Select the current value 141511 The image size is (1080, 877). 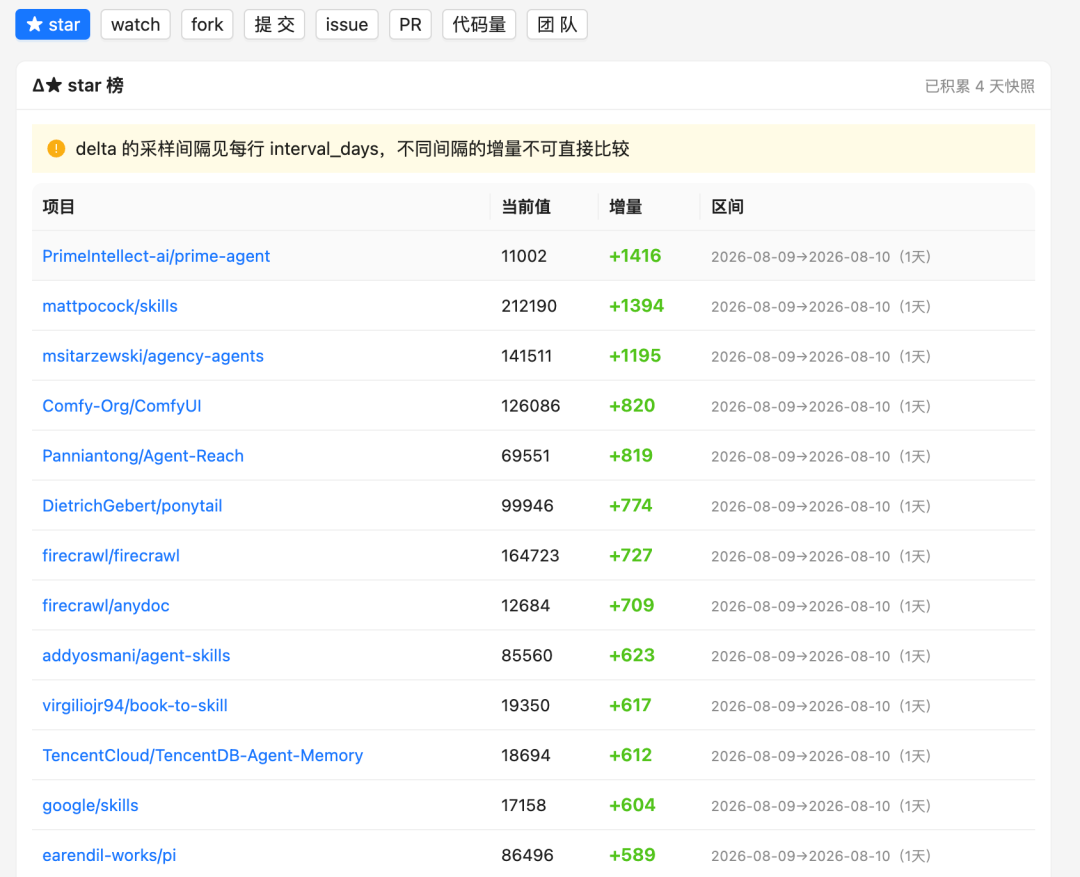coord(527,356)
